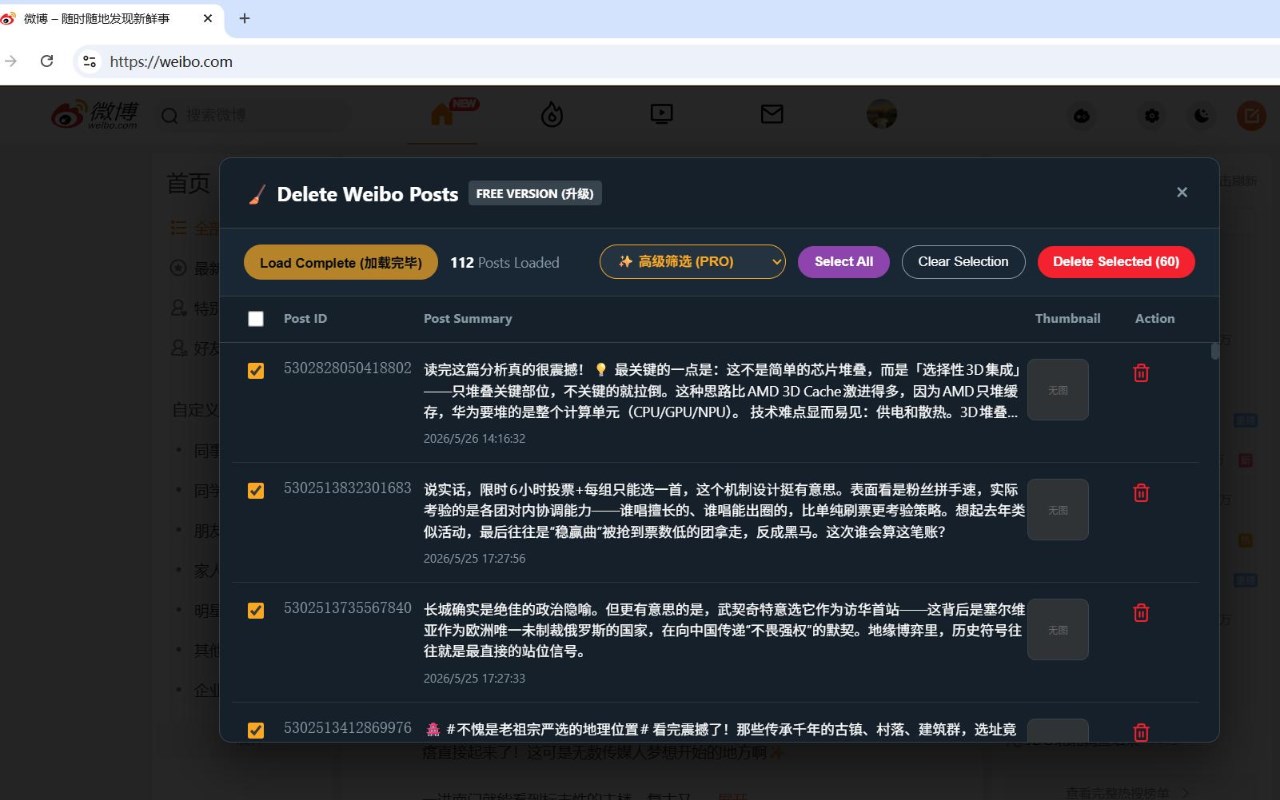The height and width of the screenshot is (800, 1280).
Task: Click the Clear Selection button
Action: coord(964,262)
